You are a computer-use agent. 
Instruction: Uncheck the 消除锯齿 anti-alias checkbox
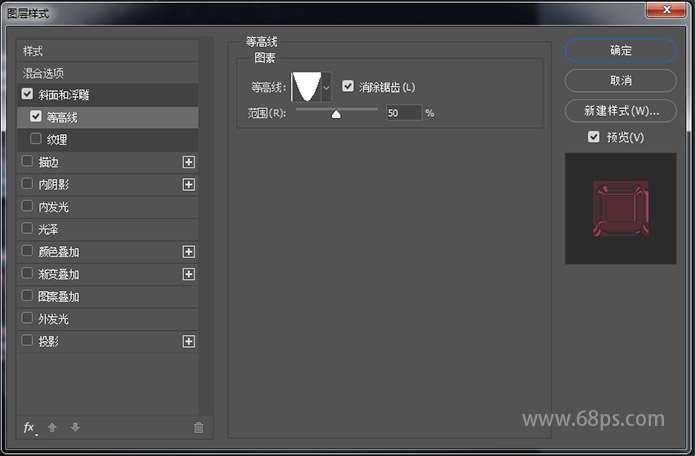tap(348, 86)
